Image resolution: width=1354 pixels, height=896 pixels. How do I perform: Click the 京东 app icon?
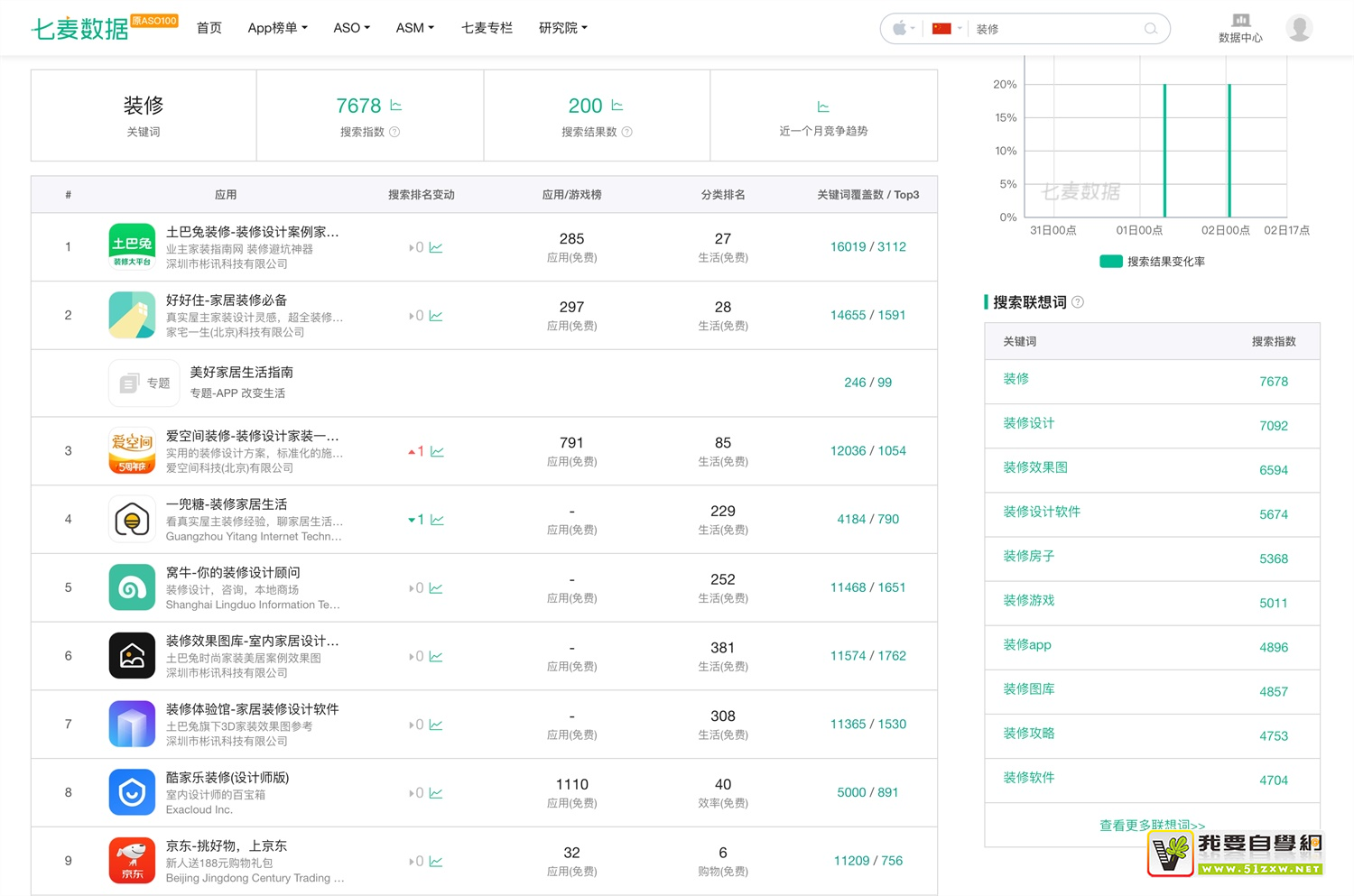[132, 861]
